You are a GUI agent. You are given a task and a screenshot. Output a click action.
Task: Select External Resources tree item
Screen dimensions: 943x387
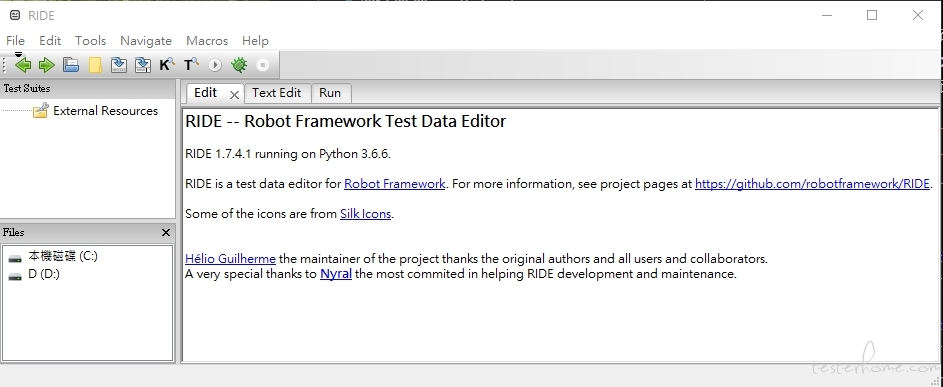tap(105, 111)
